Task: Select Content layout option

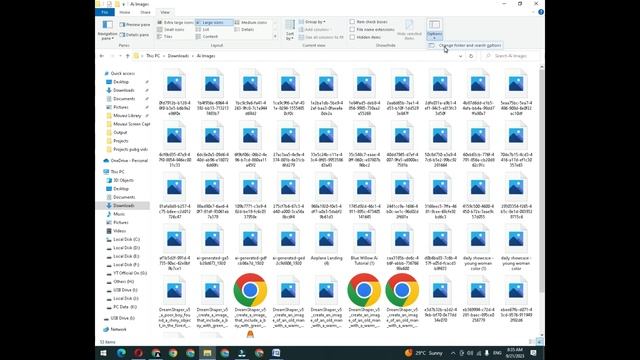Action: (x=207, y=36)
